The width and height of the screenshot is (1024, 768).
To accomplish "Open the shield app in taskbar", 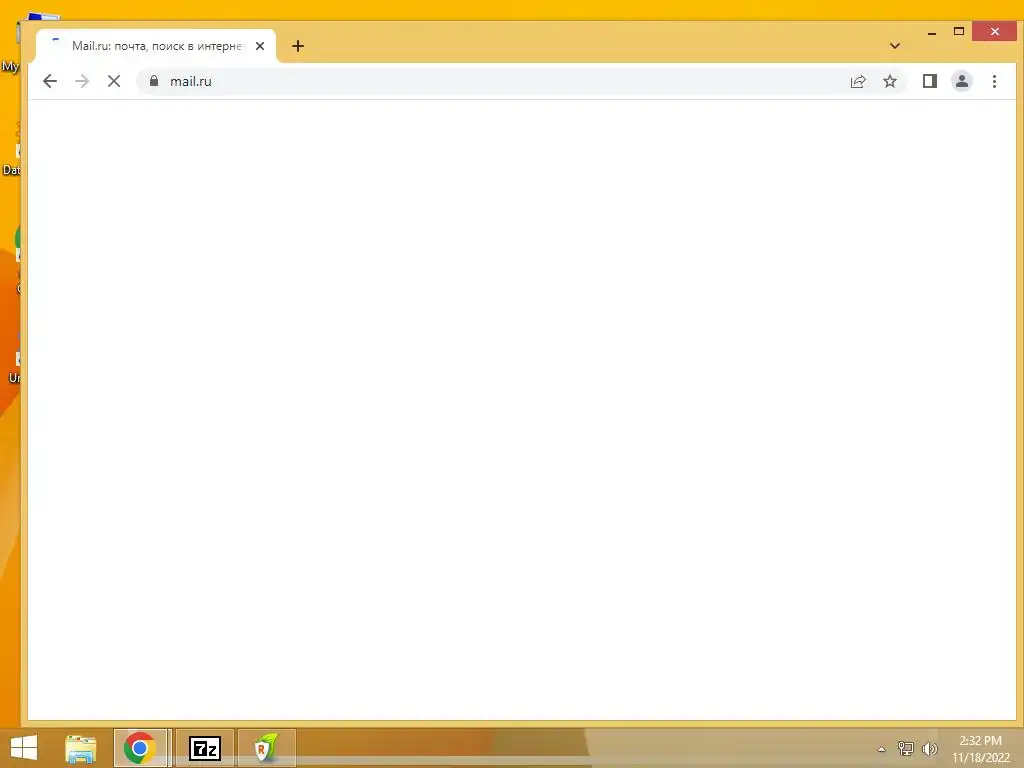I will (266, 748).
